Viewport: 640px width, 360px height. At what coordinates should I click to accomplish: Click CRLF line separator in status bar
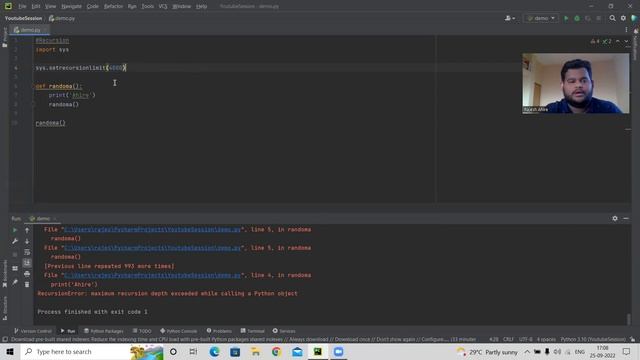click(x=508, y=340)
